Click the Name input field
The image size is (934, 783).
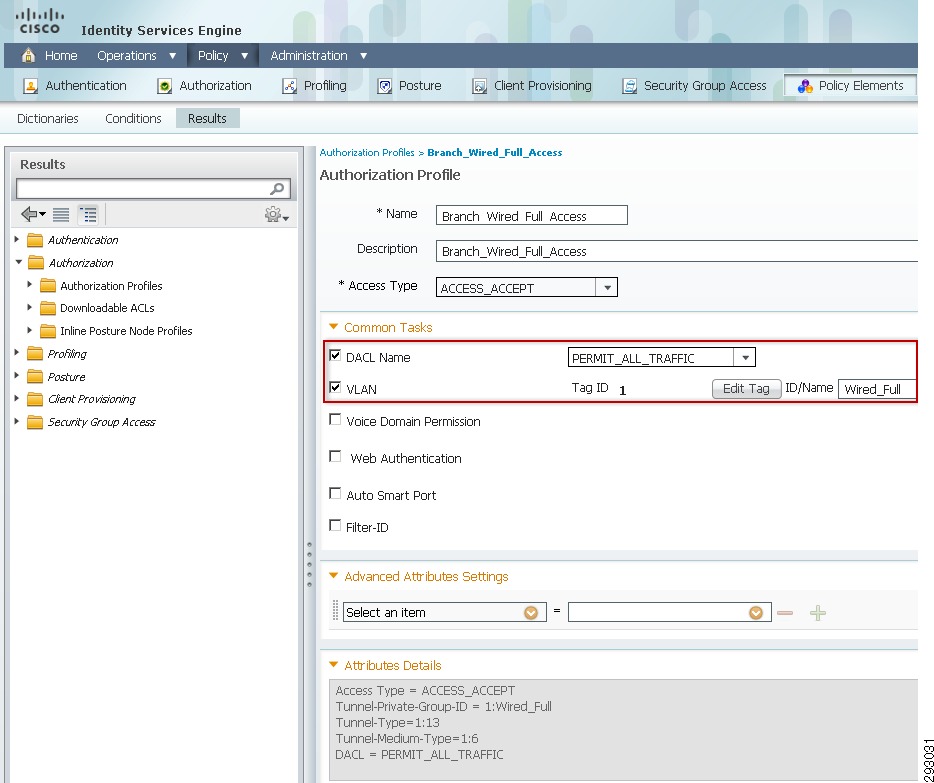[x=531, y=216]
